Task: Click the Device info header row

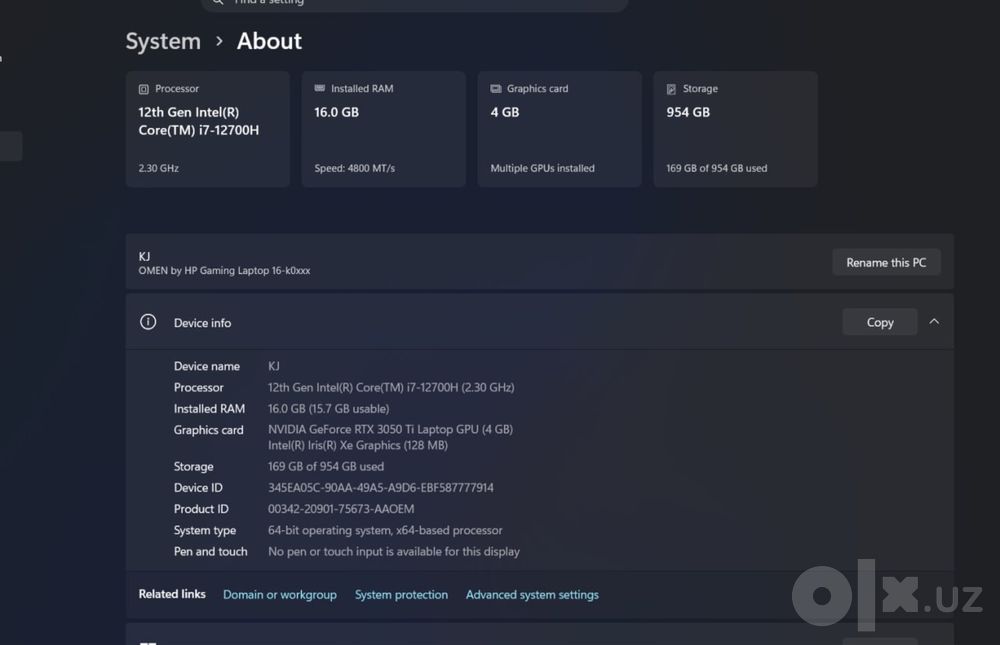Action: tap(540, 322)
